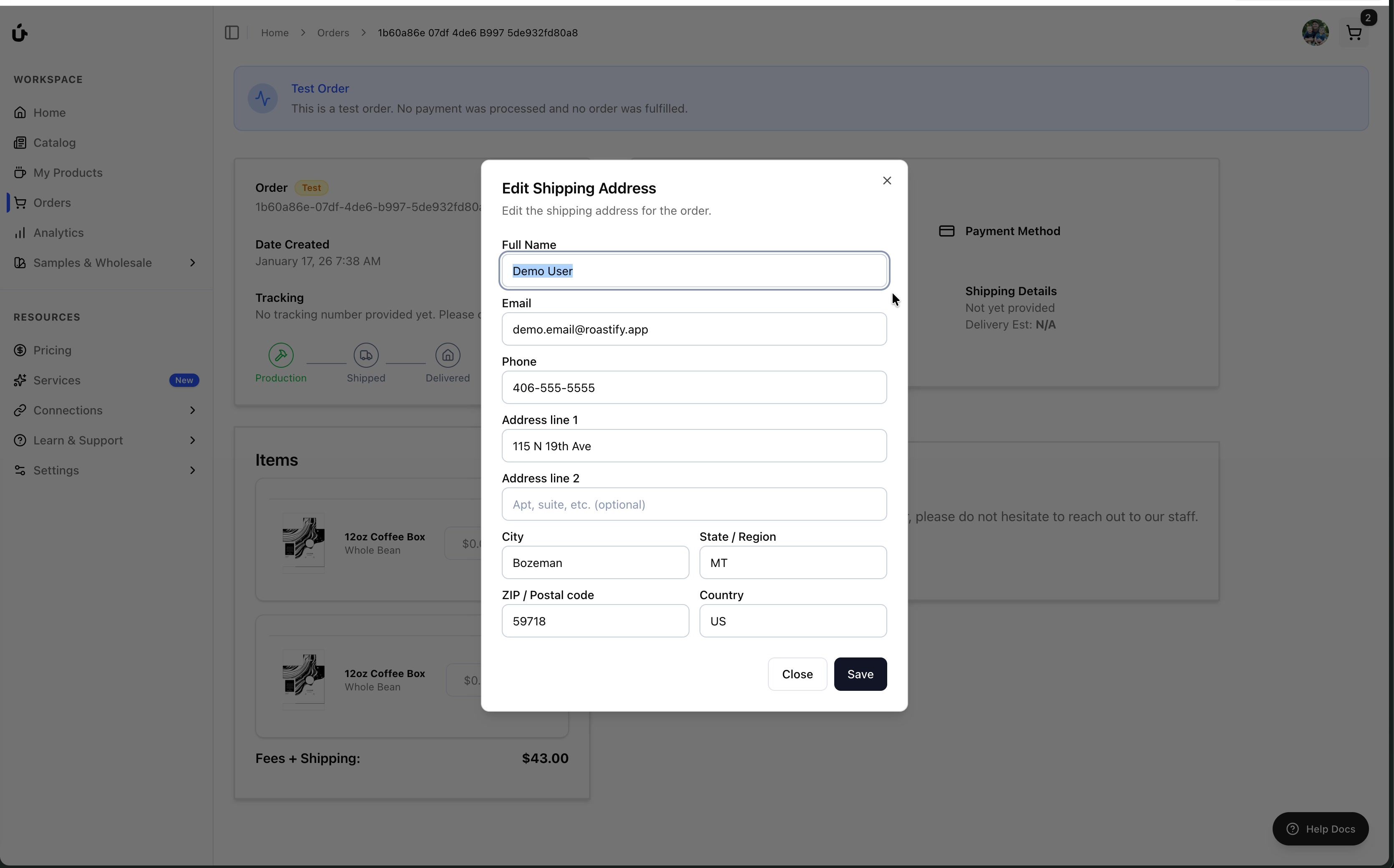Close dialog with the X icon
The image size is (1394, 868).
pos(887,181)
